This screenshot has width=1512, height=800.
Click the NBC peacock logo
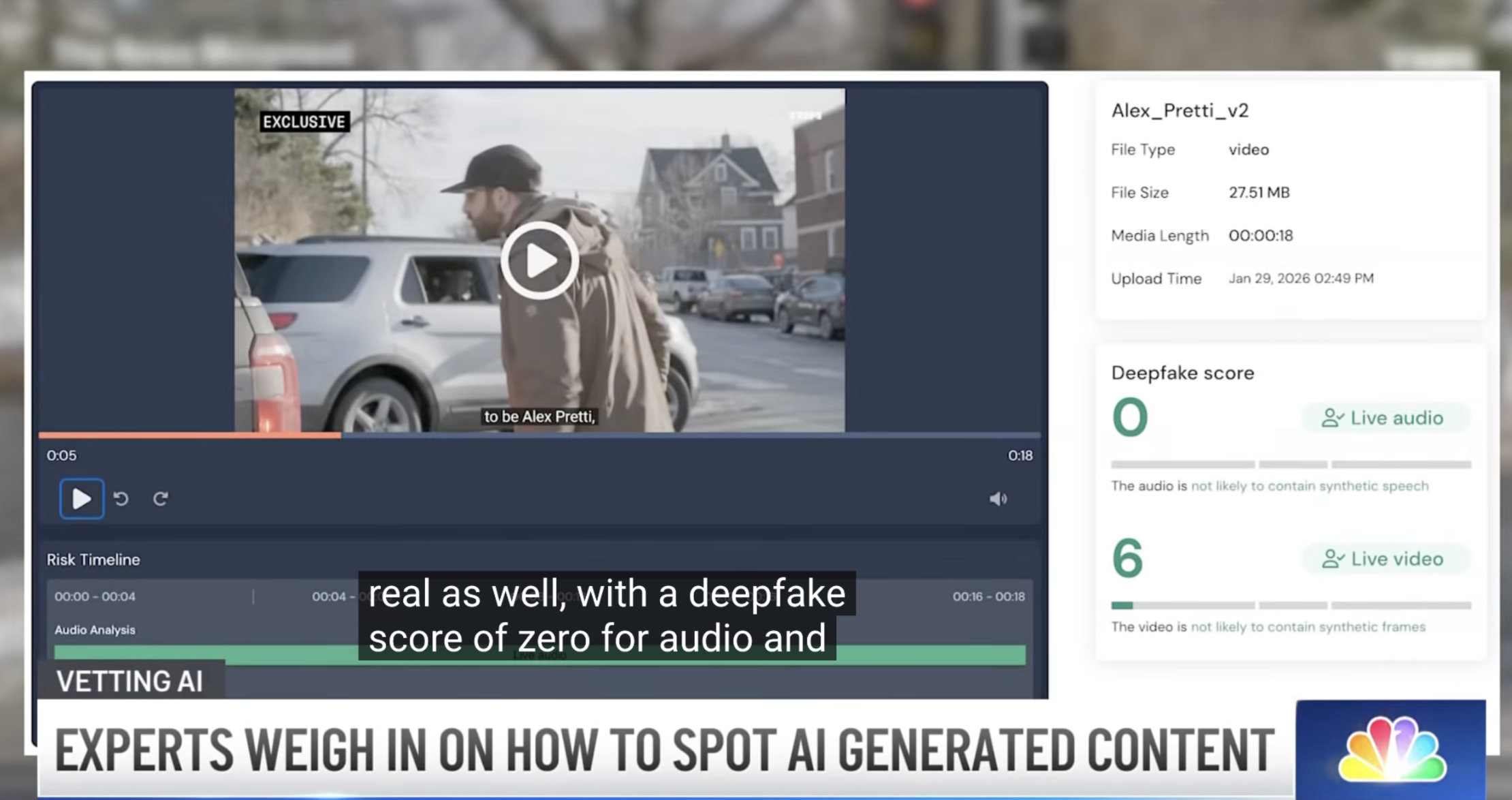tap(1391, 750)
